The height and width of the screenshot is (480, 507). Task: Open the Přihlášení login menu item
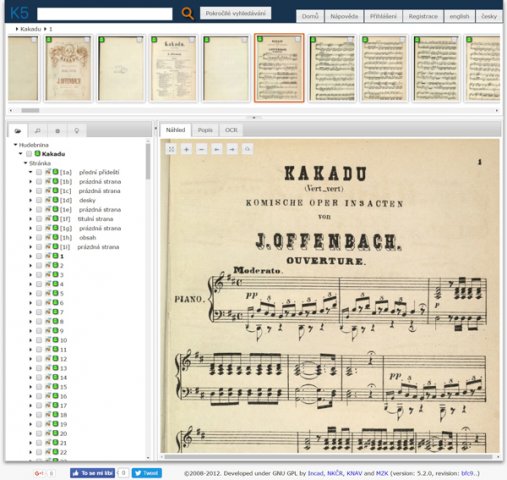tap(383, 16)
